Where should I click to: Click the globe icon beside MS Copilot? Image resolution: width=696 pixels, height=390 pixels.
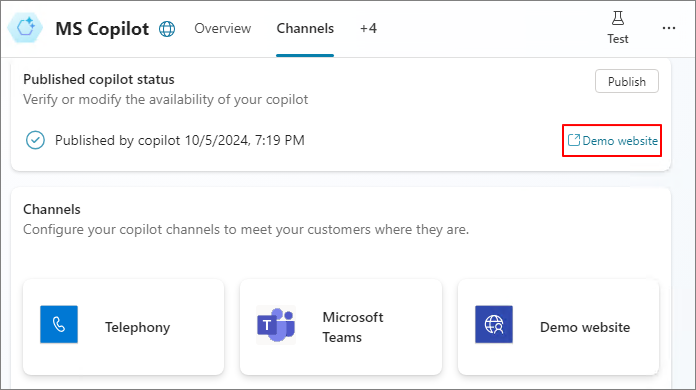click(167, 29)
